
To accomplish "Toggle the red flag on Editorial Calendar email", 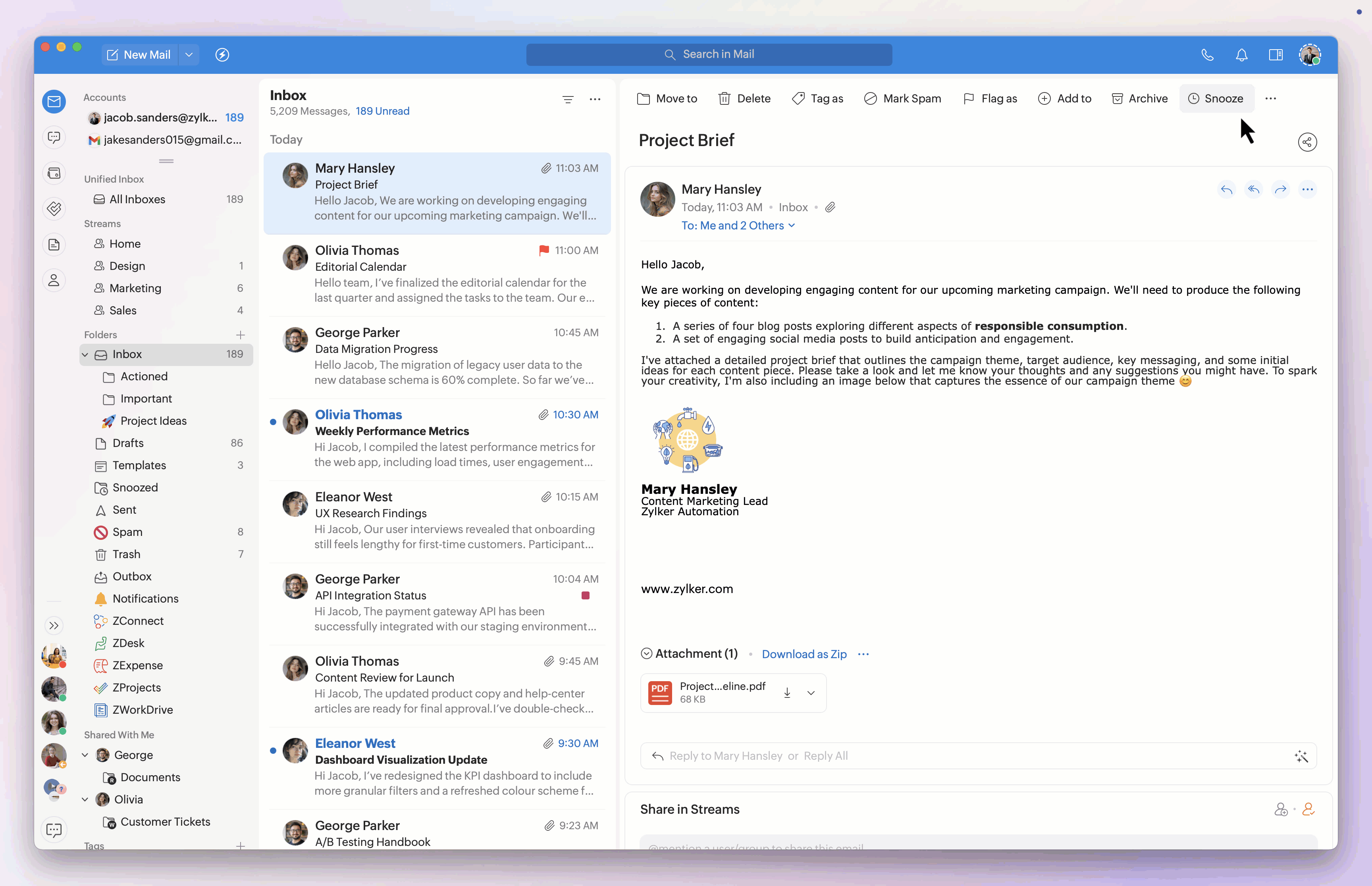I will click(x=543, y=250).
